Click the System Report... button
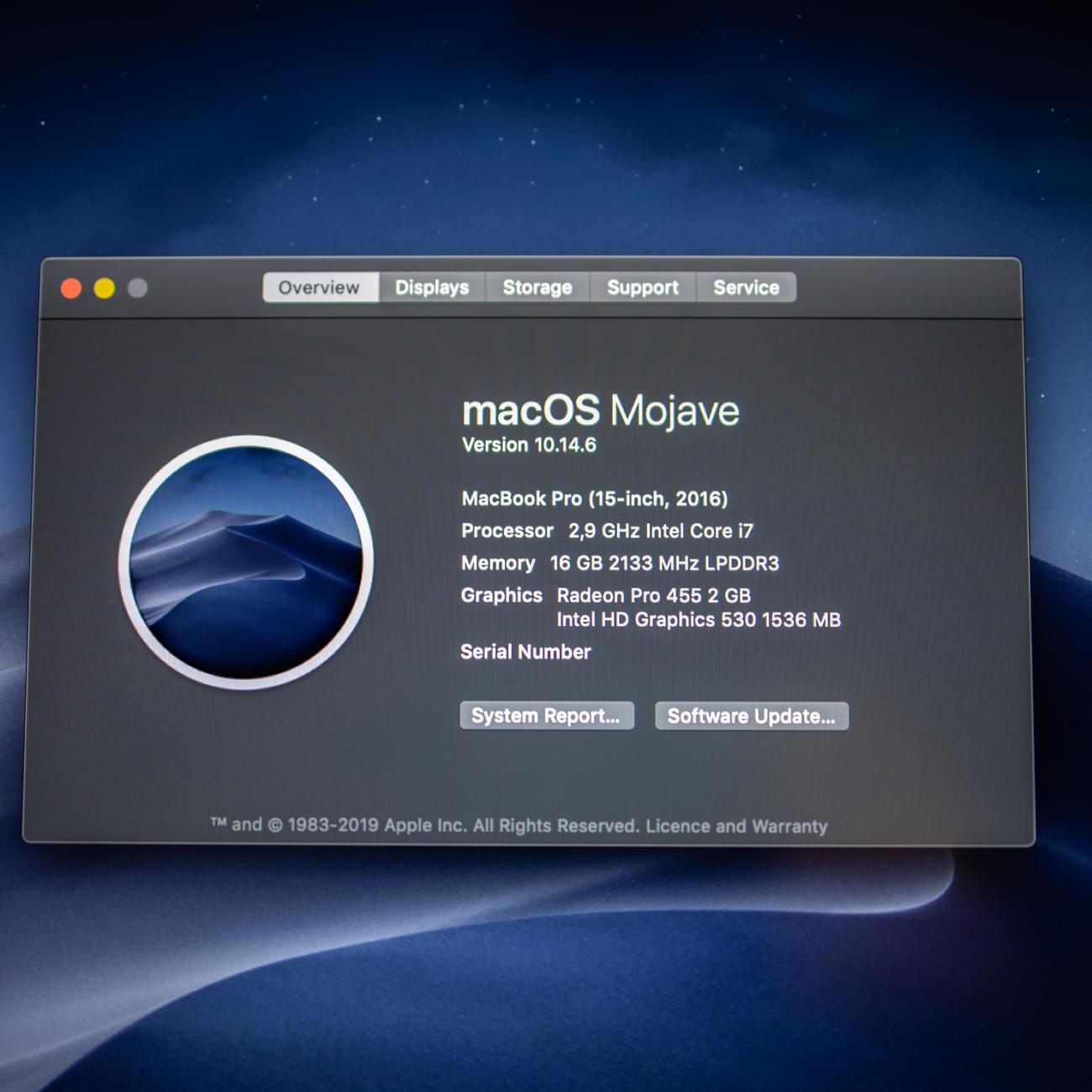The width and height of the screenshot is (1092, 1092). pos(546,716)
